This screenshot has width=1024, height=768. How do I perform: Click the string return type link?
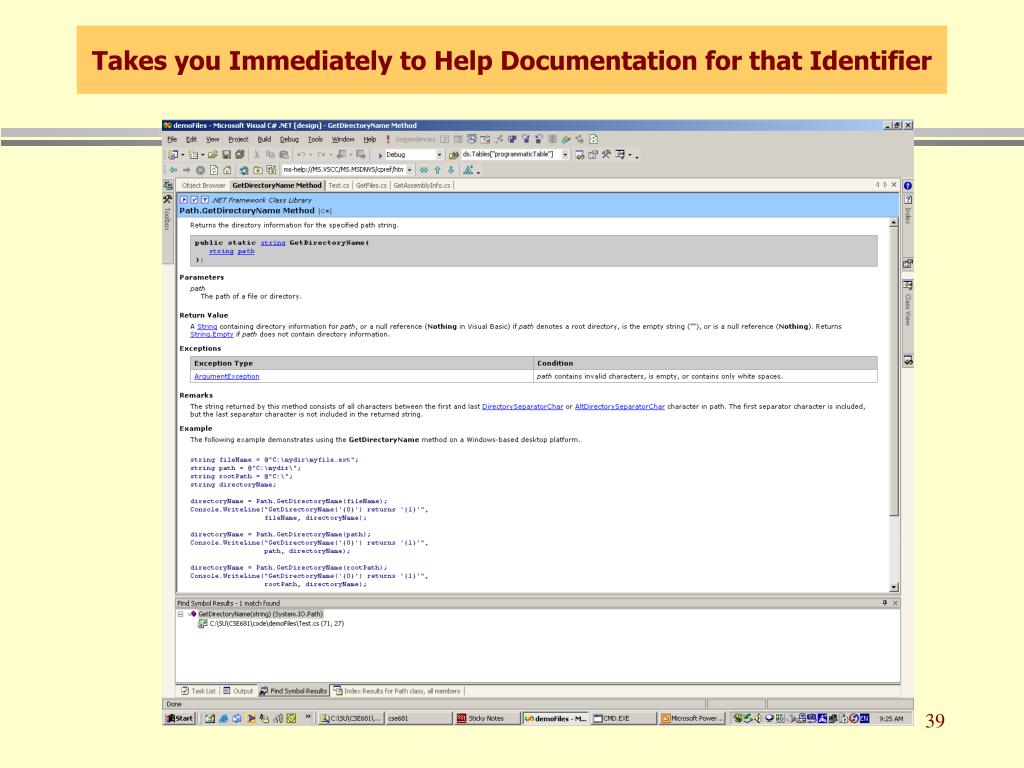pos(273,243)
